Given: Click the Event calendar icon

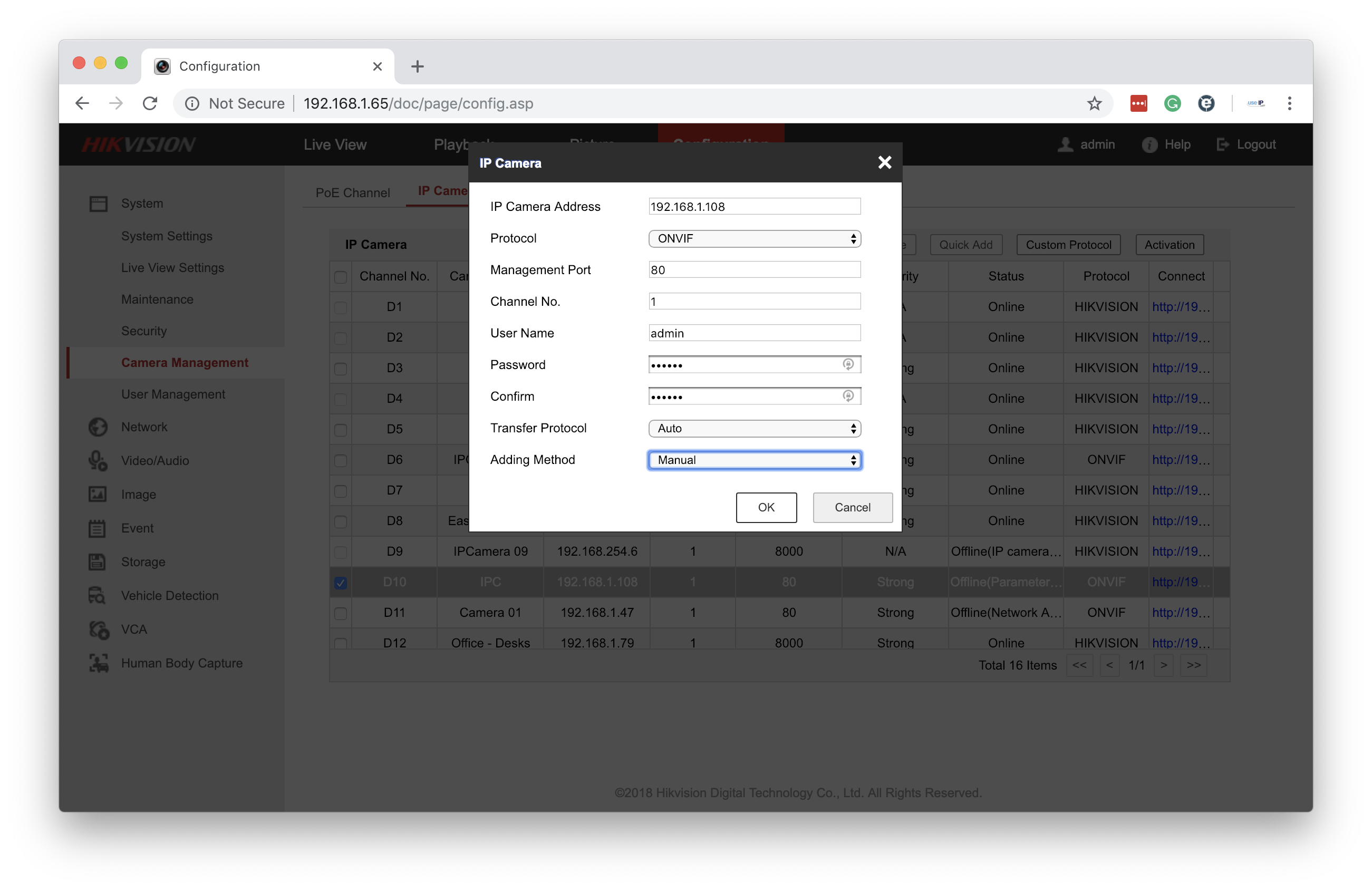Looking at the screenshot, I should tap(98, 528).
